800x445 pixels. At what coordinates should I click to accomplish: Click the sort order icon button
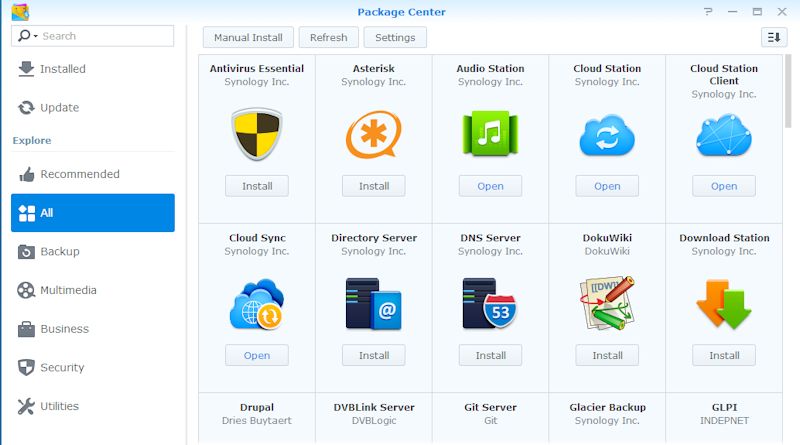click(774, 37)
